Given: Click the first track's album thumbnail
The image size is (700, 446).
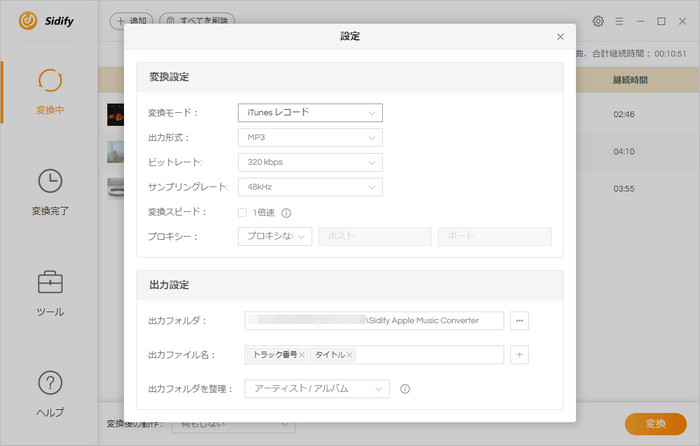Looking at the screenshot, I should coord(115,115).
